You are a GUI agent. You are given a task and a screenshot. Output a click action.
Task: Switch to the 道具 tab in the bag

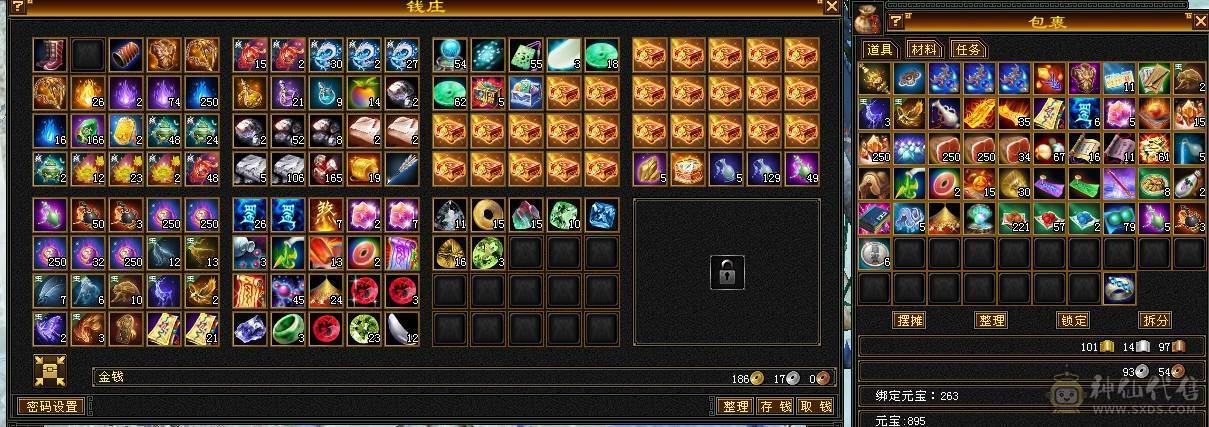(x=881, y=50)
